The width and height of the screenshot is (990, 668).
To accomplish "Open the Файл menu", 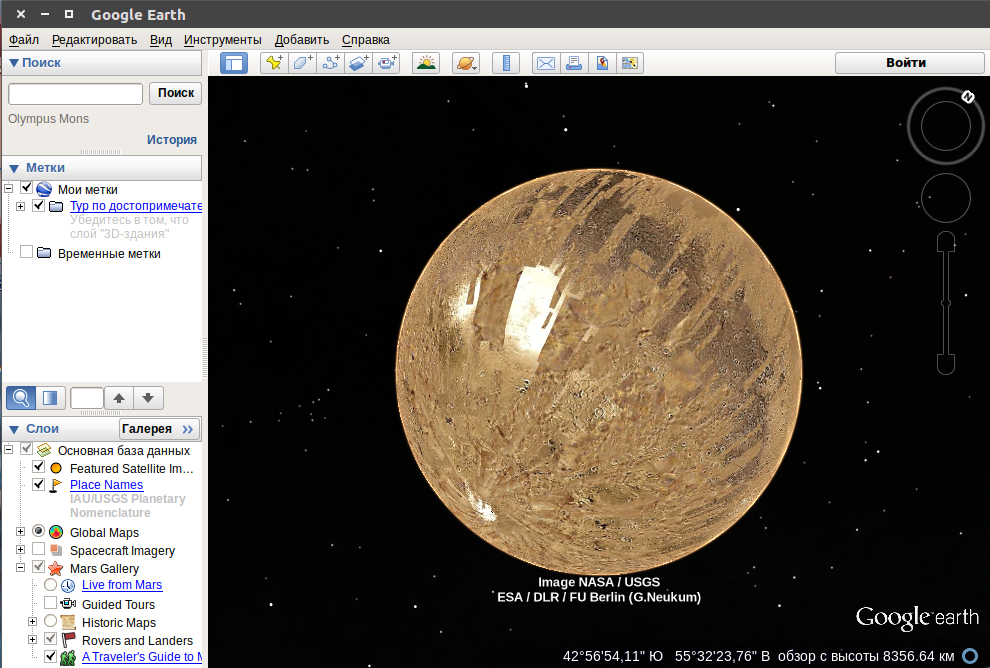I will [x=24, y=40].
